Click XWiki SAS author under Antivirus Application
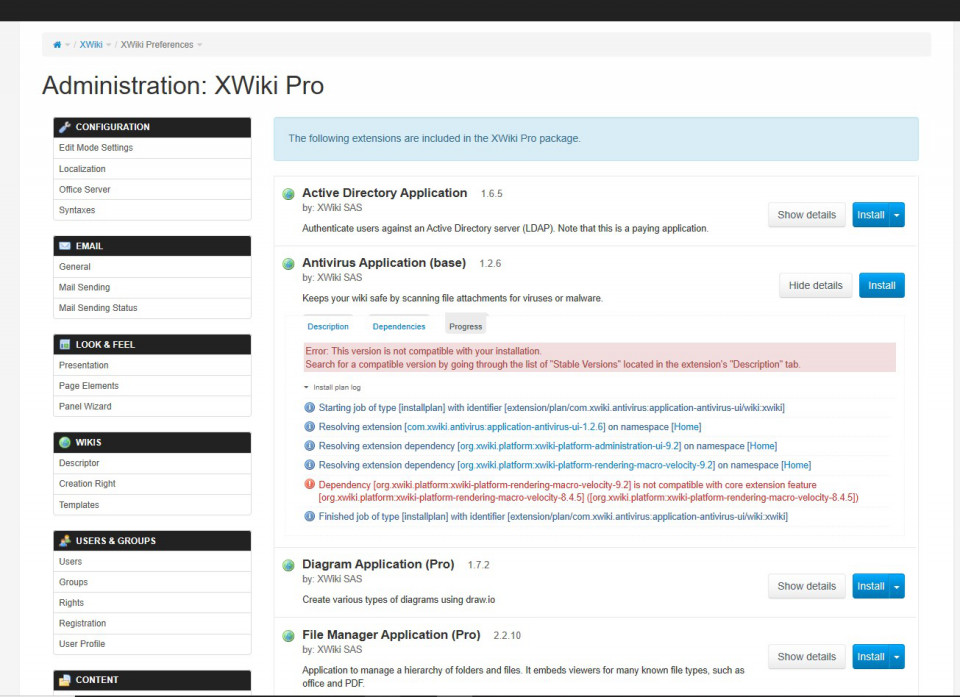 (339, 277)
